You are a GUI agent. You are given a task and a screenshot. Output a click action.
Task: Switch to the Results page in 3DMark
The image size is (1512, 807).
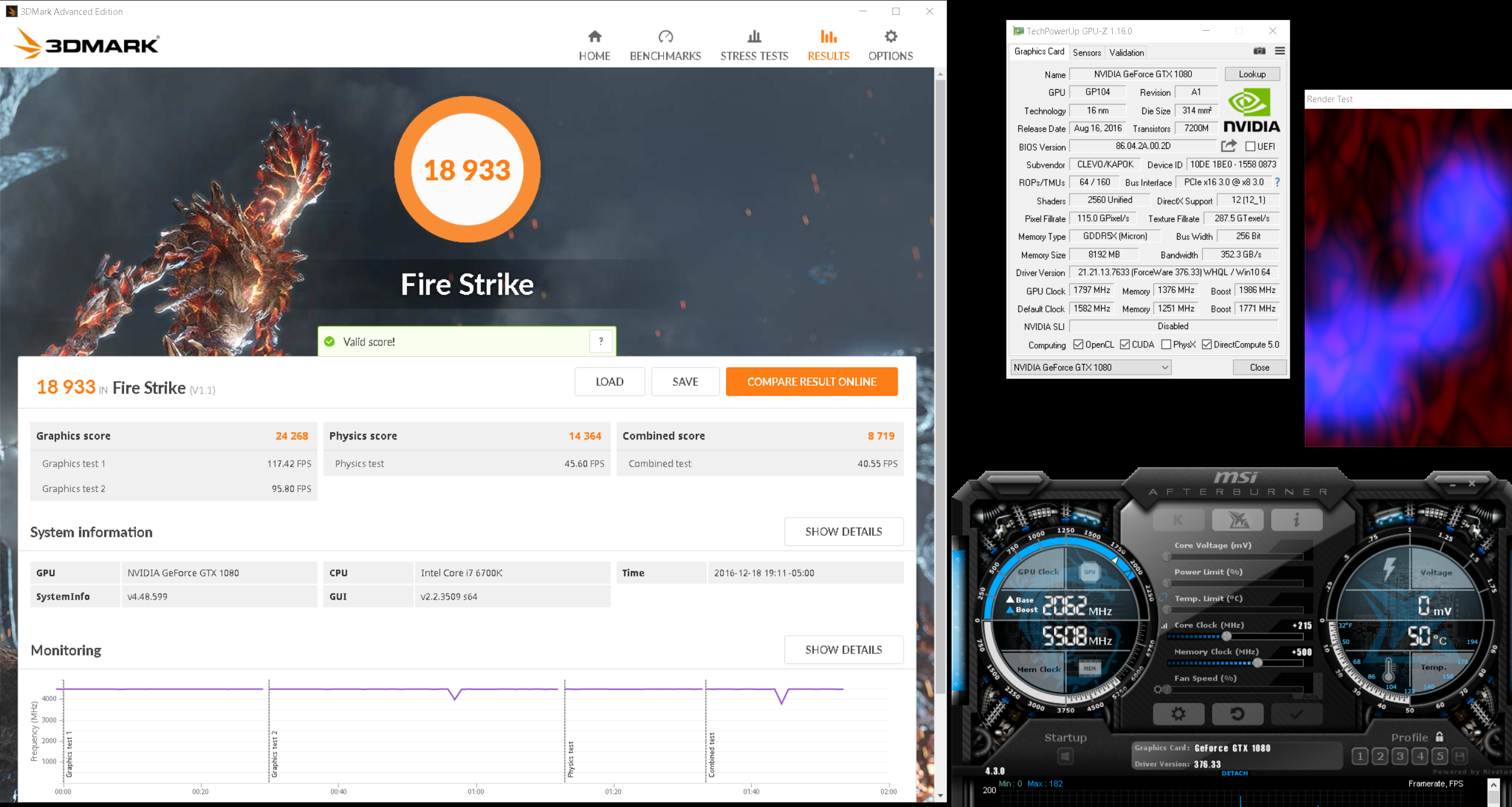coord(828,46)
